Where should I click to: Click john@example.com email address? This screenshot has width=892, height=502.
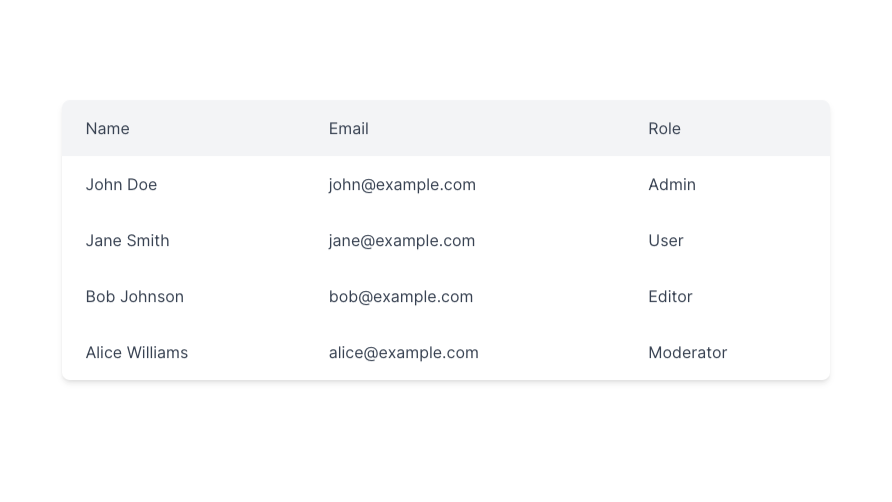pyautogui.click(x=402, y=185)
